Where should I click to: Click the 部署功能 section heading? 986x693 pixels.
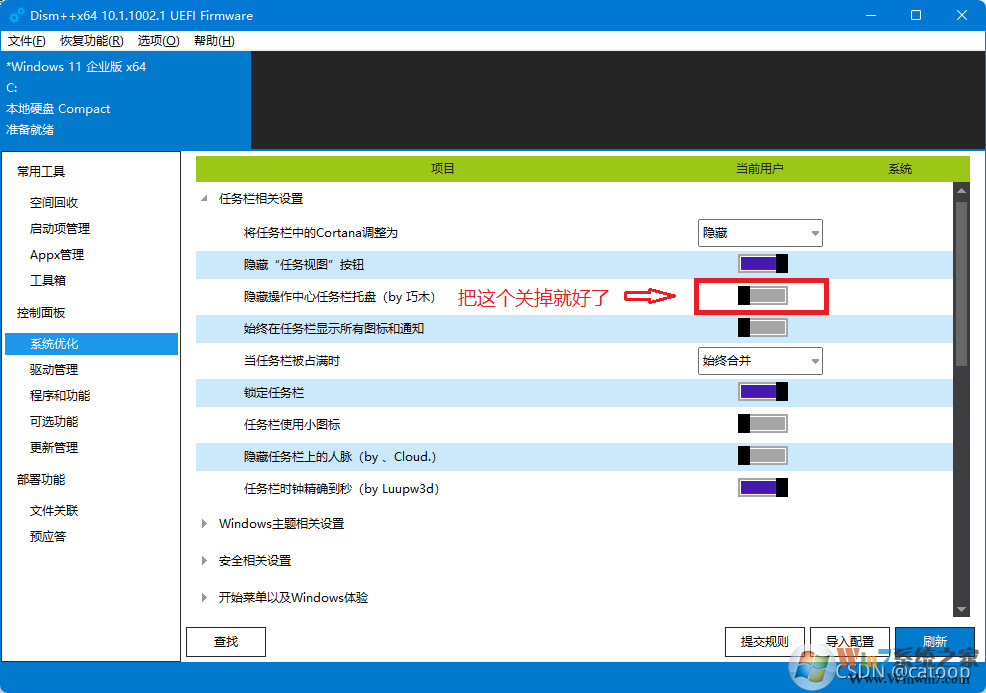[41, 480]
